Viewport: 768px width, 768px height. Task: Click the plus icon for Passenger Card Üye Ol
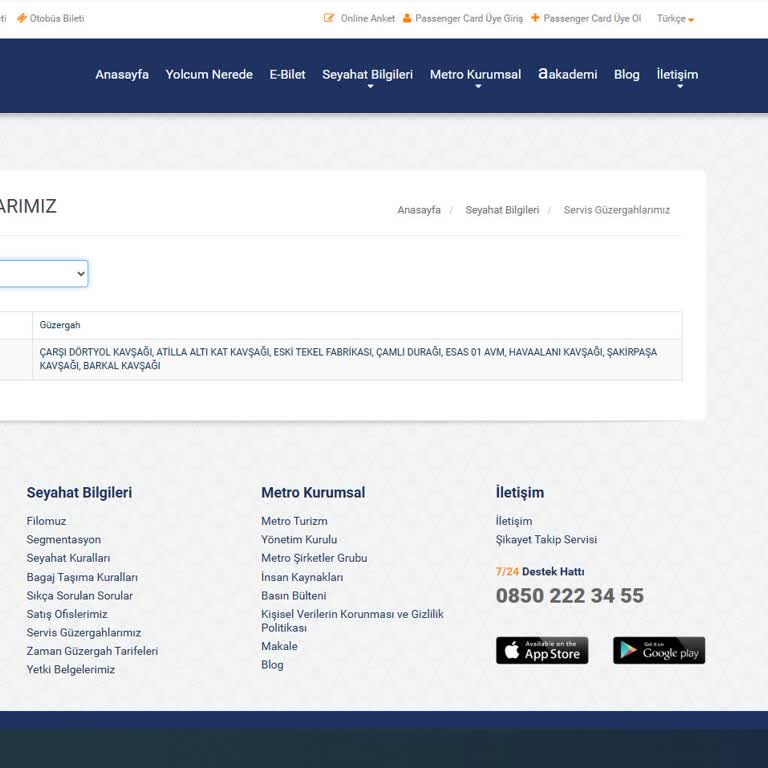pyautogui.click(x=535, y=18)
